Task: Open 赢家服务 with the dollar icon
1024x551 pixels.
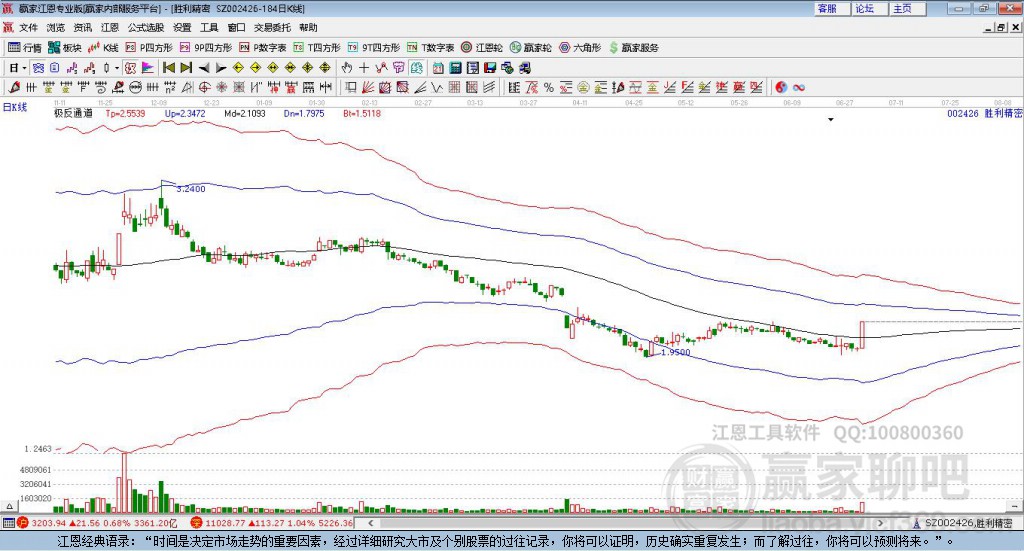Action: [633, 48]
